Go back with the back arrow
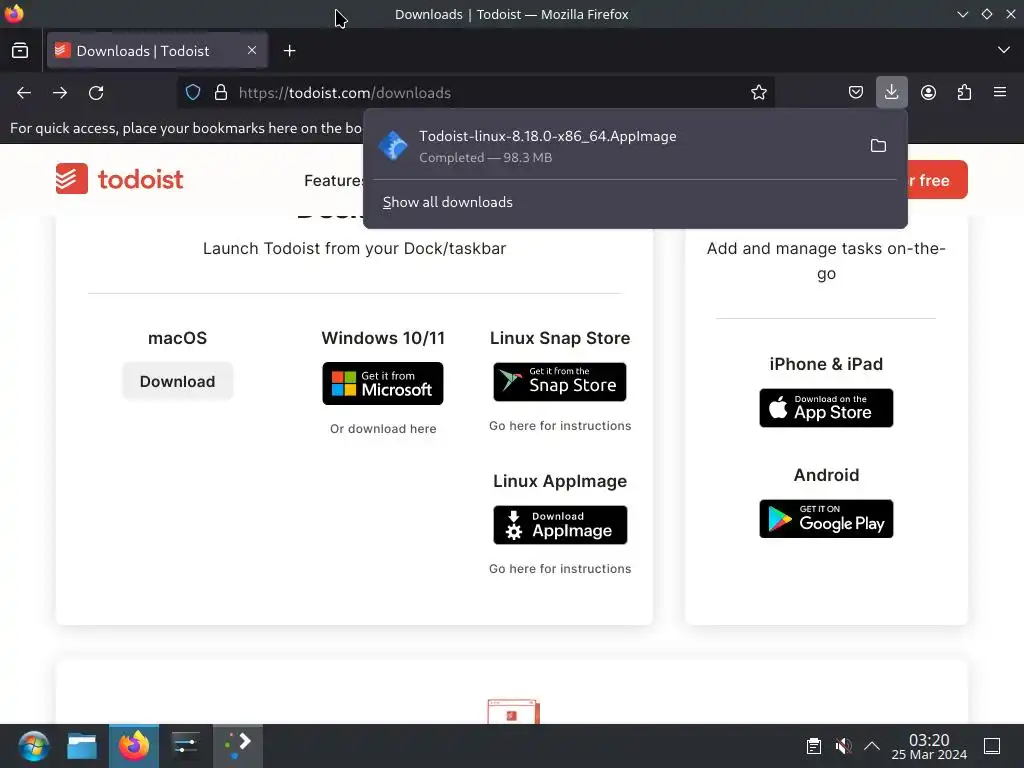 pos(24,93)
